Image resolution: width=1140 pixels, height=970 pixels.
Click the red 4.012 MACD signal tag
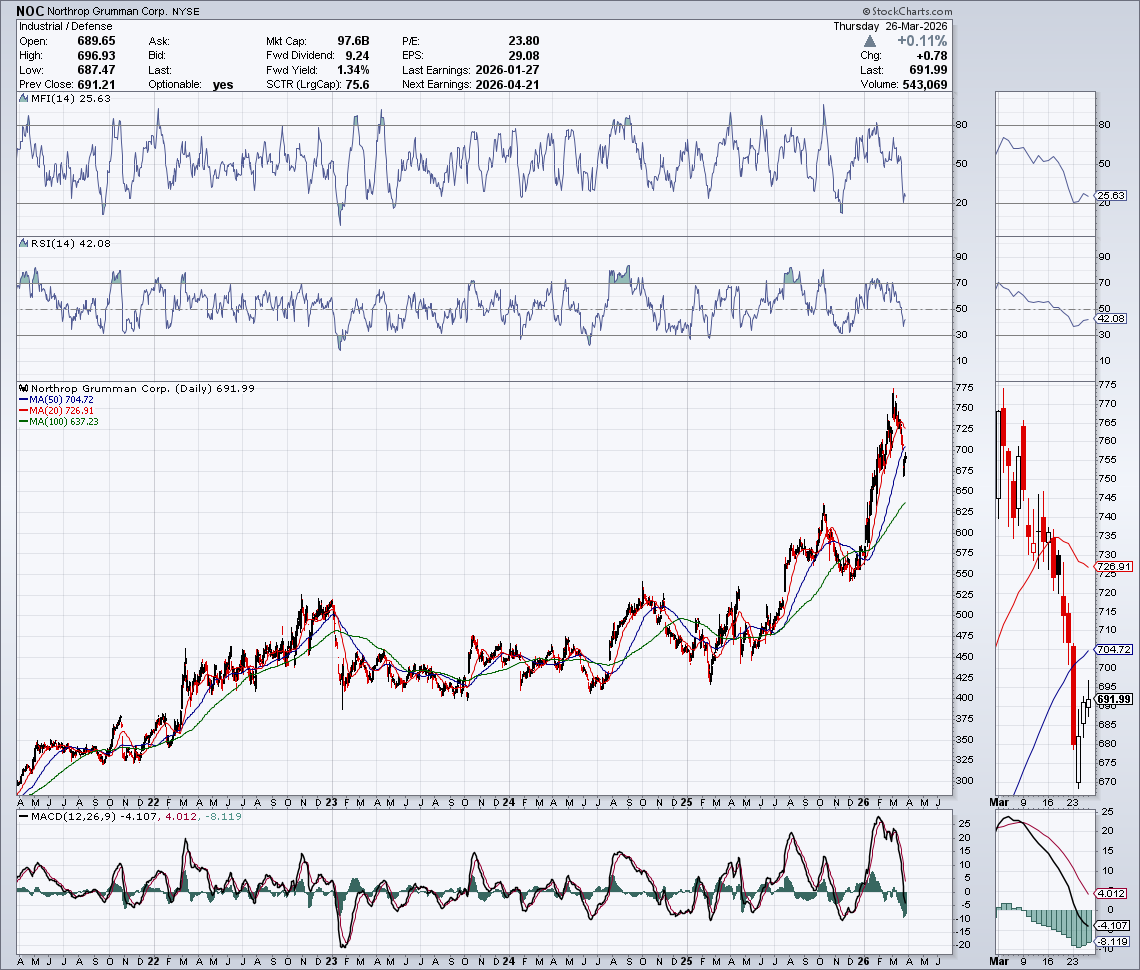[x=1111, y=894]
